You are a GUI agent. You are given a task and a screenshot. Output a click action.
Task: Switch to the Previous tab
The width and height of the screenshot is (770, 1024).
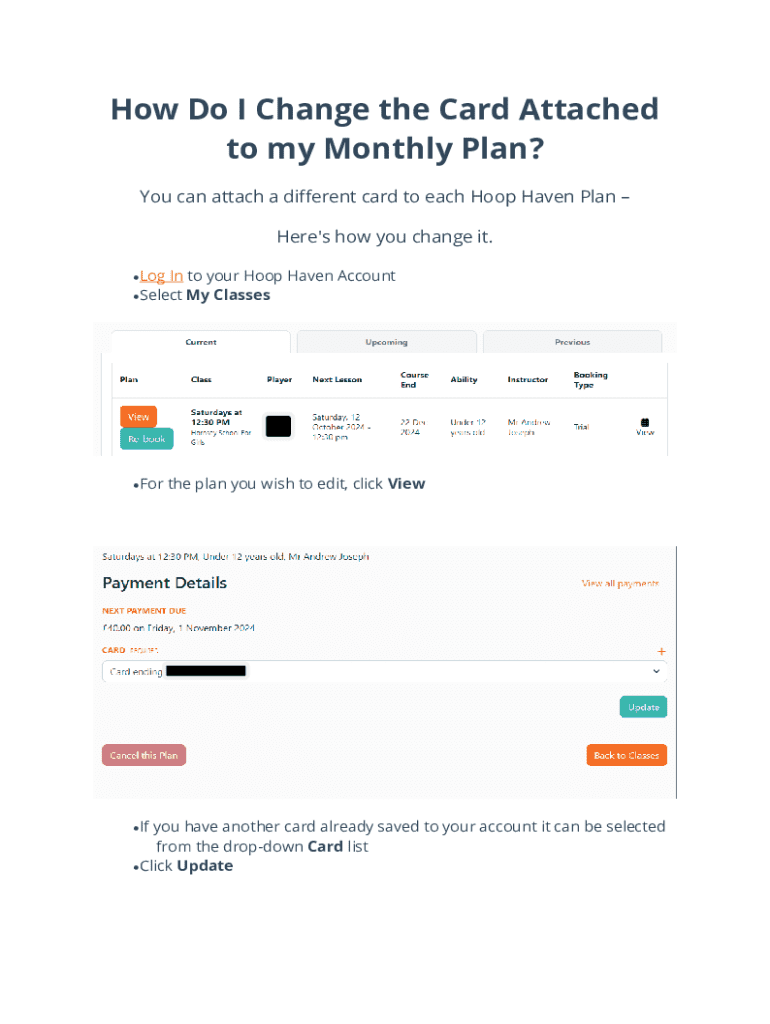point(572,342)
